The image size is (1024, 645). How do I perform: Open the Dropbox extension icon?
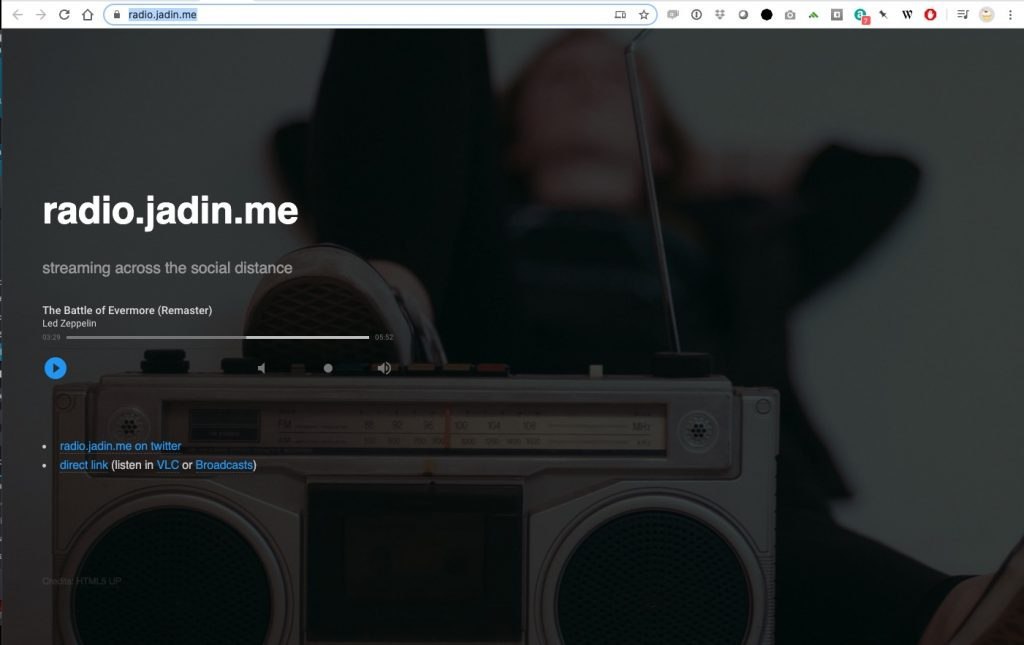720,14
